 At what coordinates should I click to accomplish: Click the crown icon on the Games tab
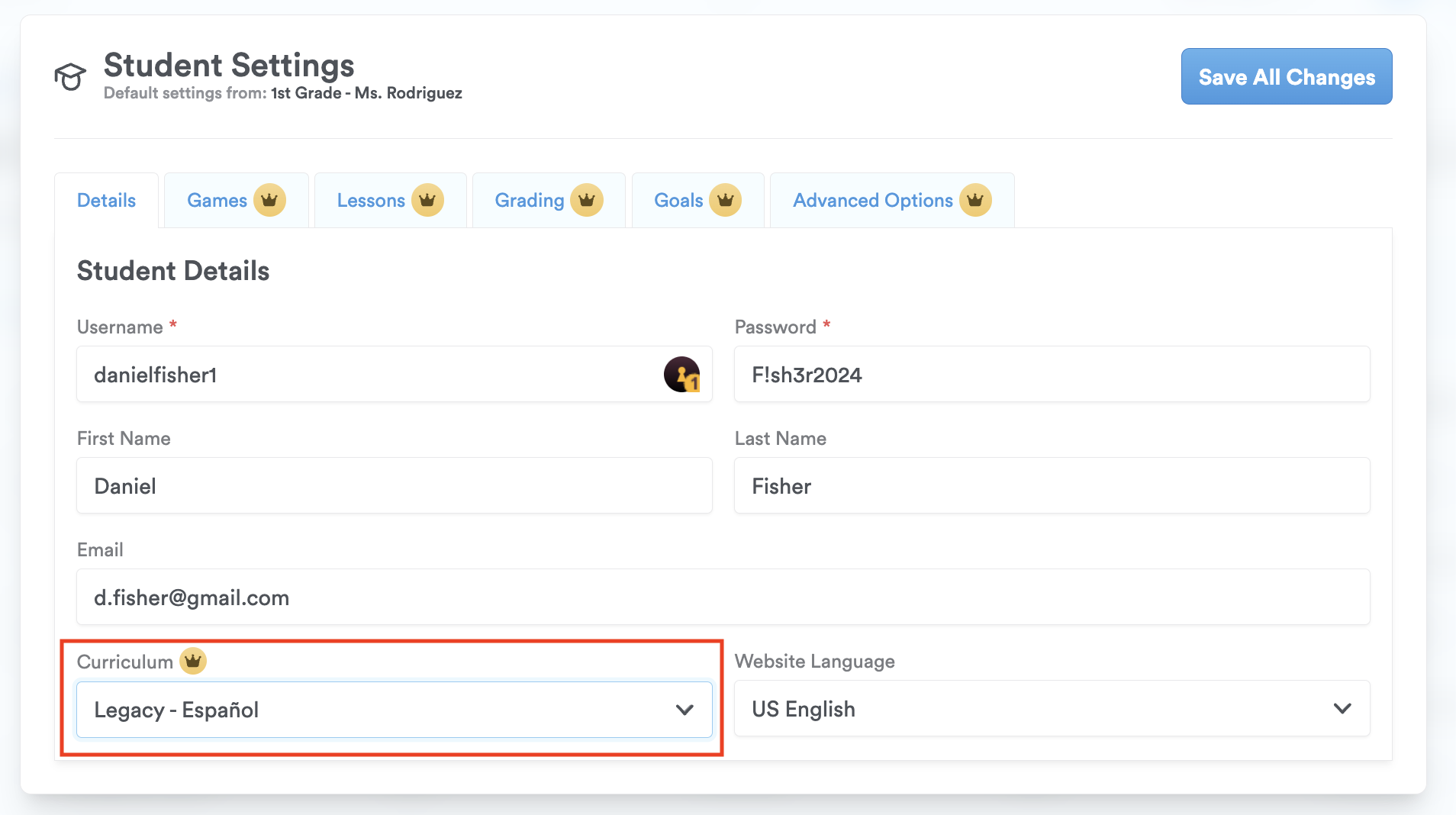click(x=269, y=201)
